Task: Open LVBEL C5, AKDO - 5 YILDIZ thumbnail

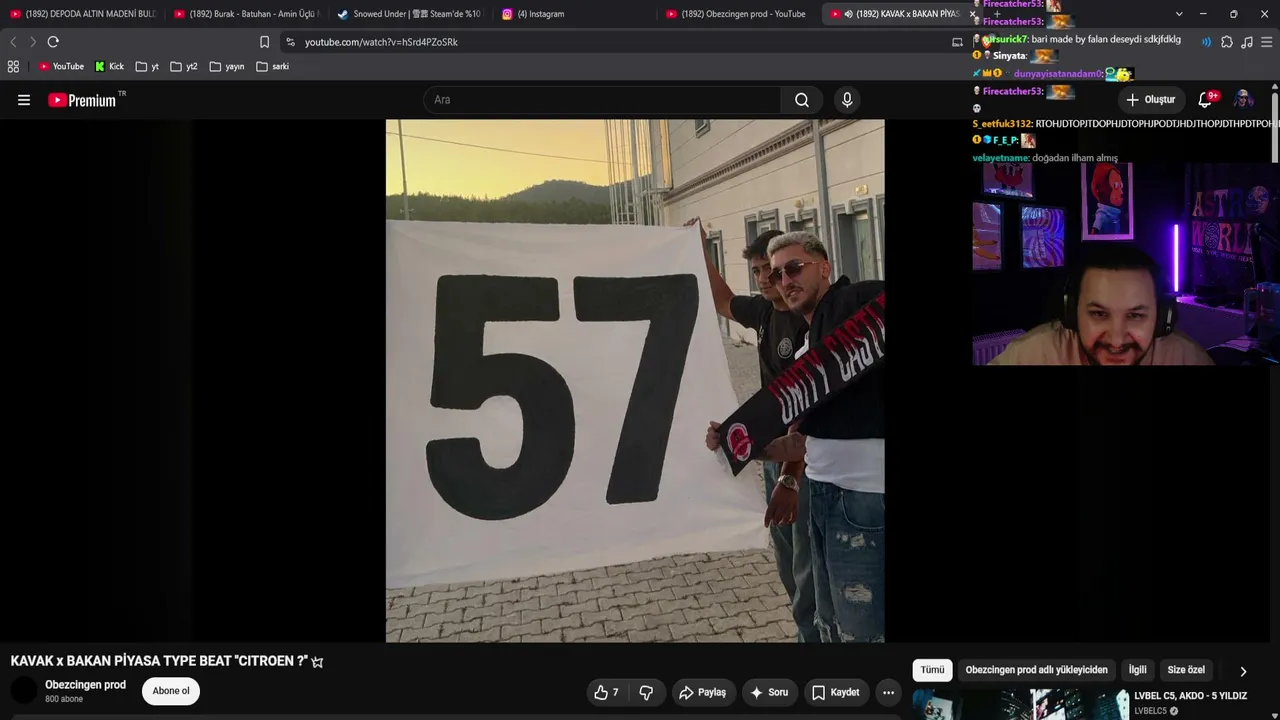Action: (1019, 705)
